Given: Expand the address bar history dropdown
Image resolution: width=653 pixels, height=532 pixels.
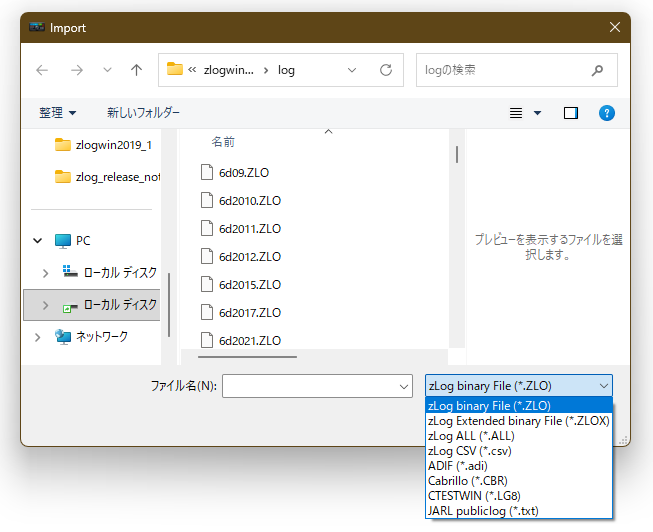Looking at the screenshot, I should point(352,70).
